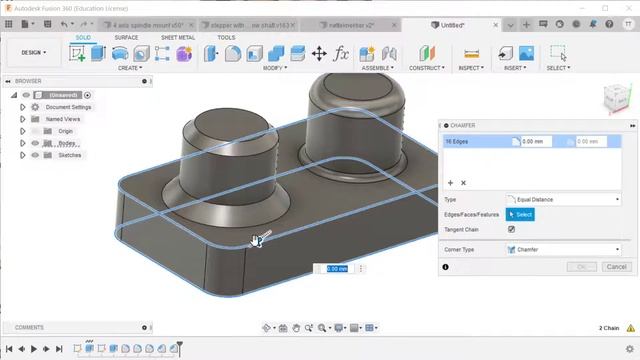Viewport: 640px width, 360px height.
Task: Select the Move/Copy arrows tool
Action: point(319,53)
